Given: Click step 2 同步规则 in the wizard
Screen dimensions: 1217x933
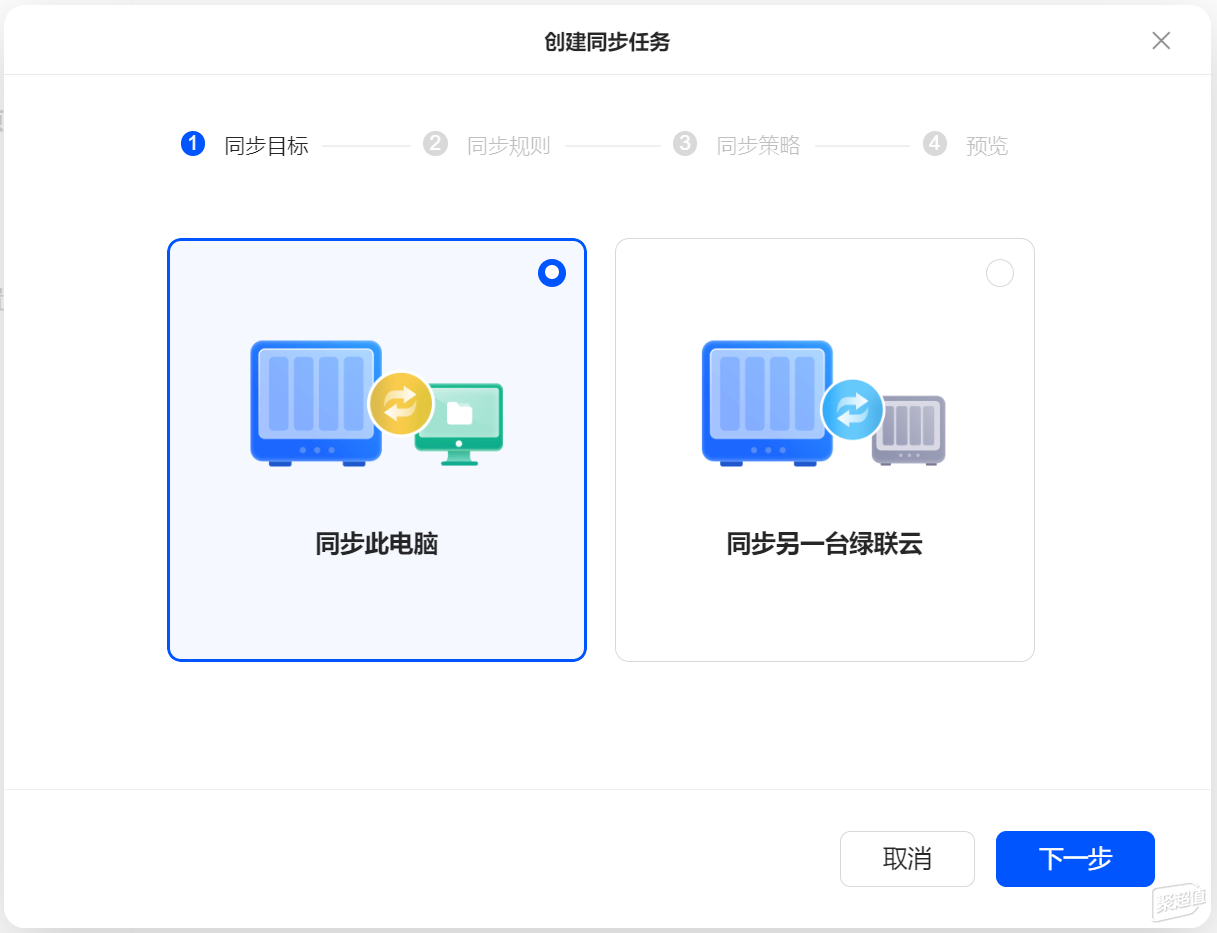Looking at the screenshot, I should pos(487,145).
